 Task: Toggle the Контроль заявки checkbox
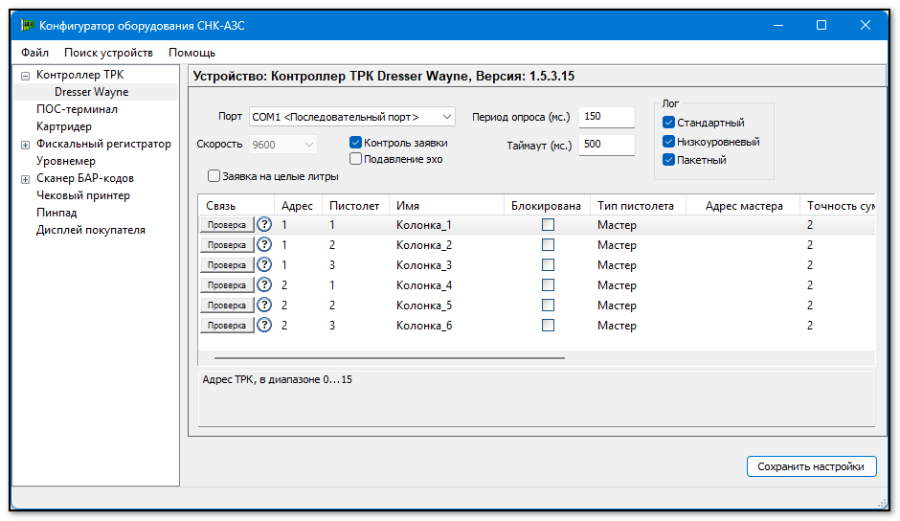[355, 142]
